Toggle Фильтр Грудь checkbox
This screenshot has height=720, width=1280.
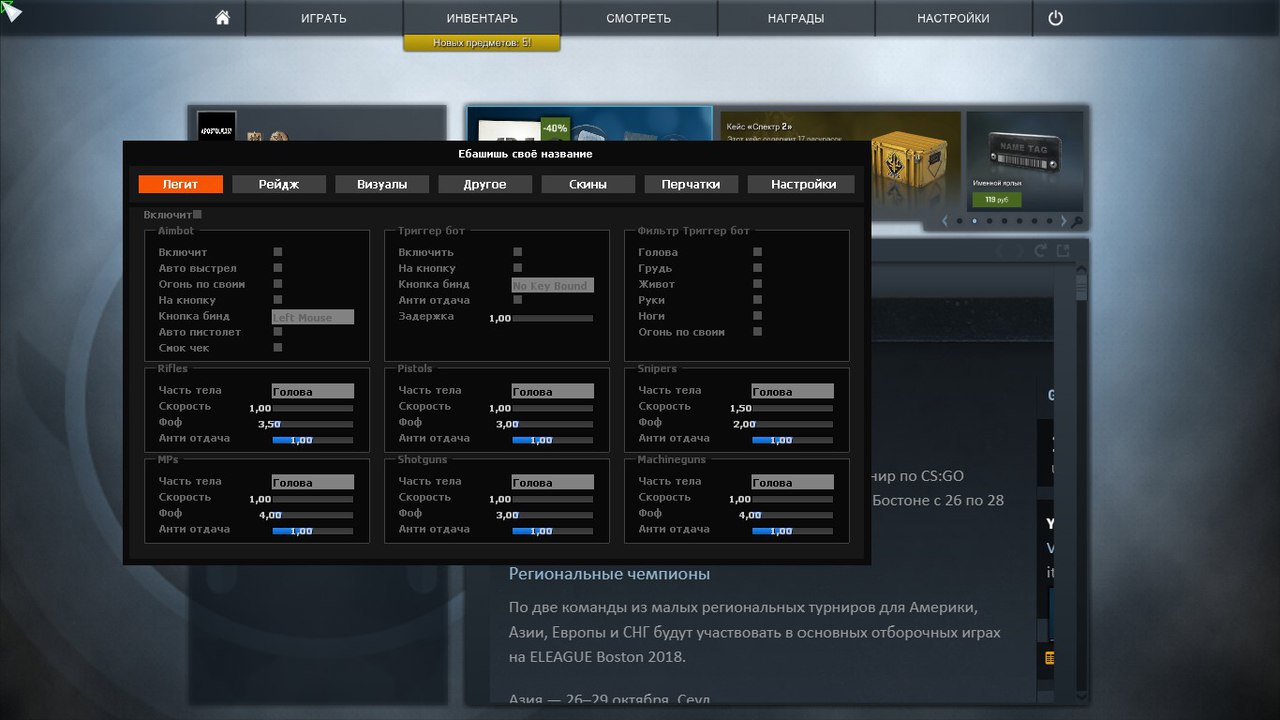(758, 268)
